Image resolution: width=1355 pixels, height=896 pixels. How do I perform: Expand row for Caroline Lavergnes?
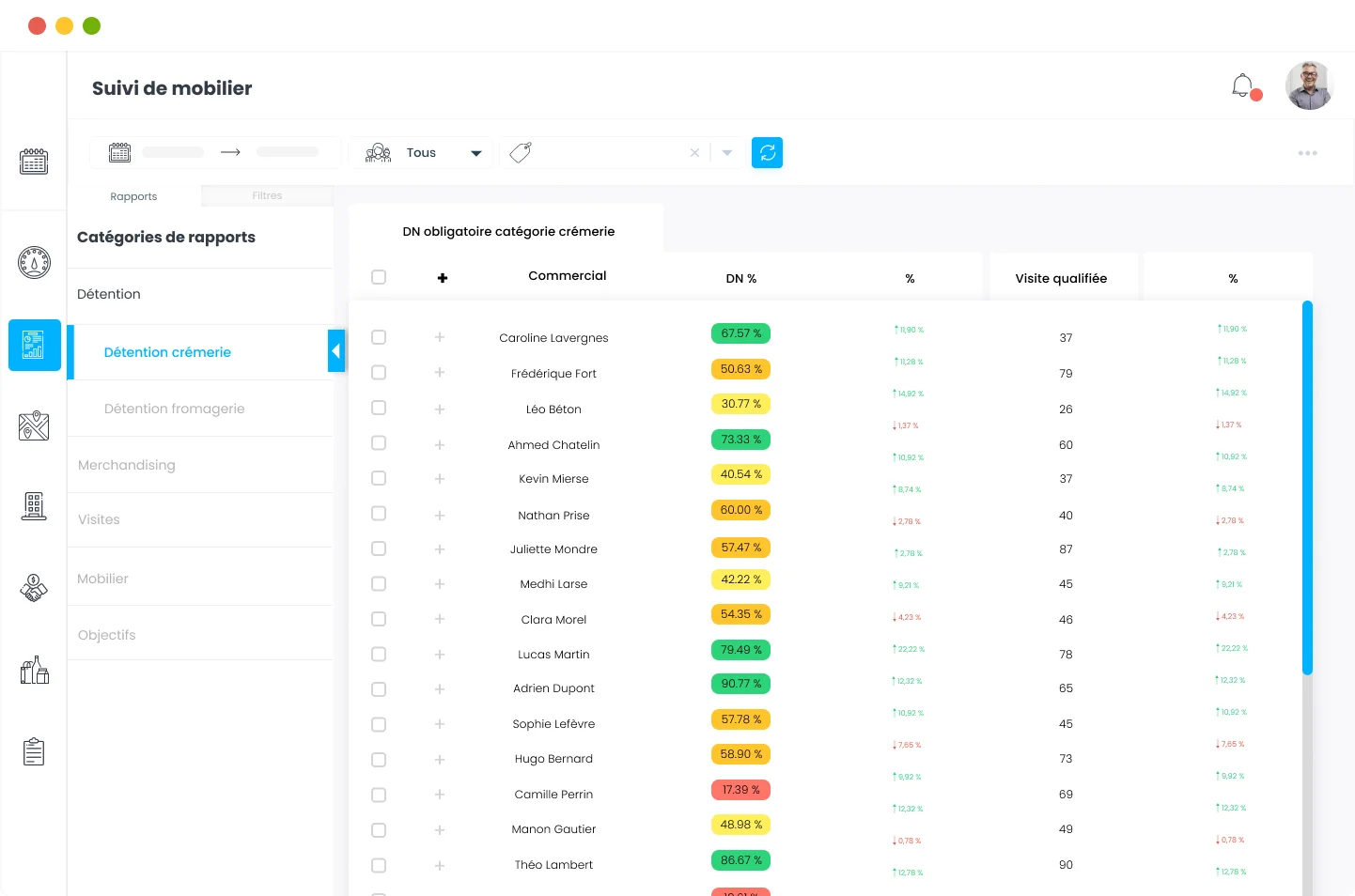coord(440,337)
